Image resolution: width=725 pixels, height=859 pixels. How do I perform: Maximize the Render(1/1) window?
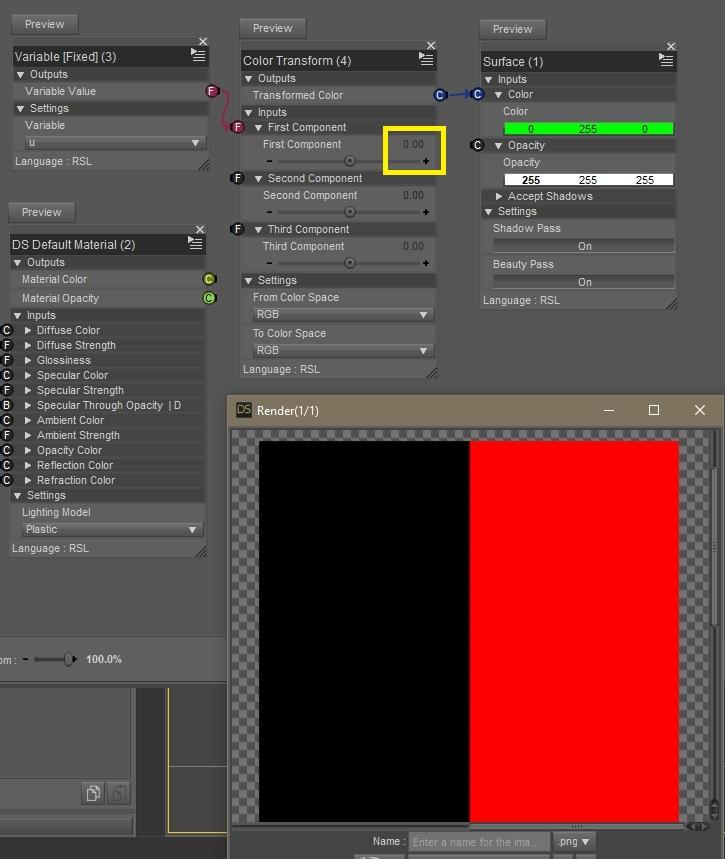(654, 410)
